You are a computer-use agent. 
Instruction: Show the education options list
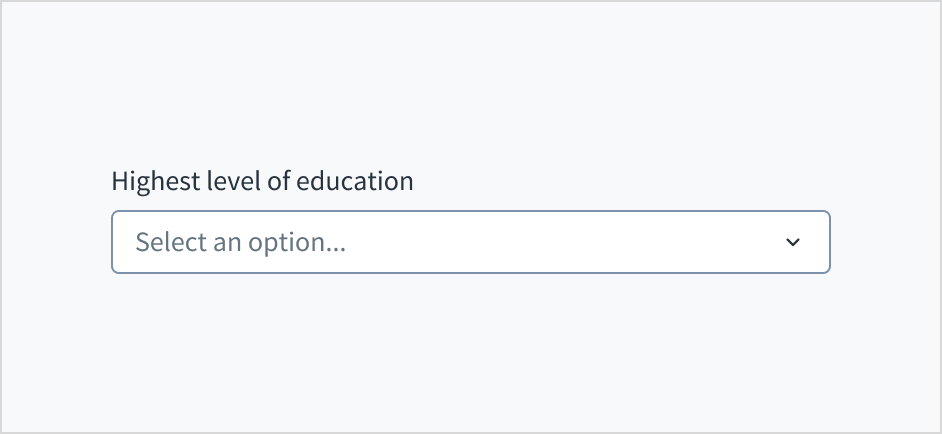click(x=470, y=242)
